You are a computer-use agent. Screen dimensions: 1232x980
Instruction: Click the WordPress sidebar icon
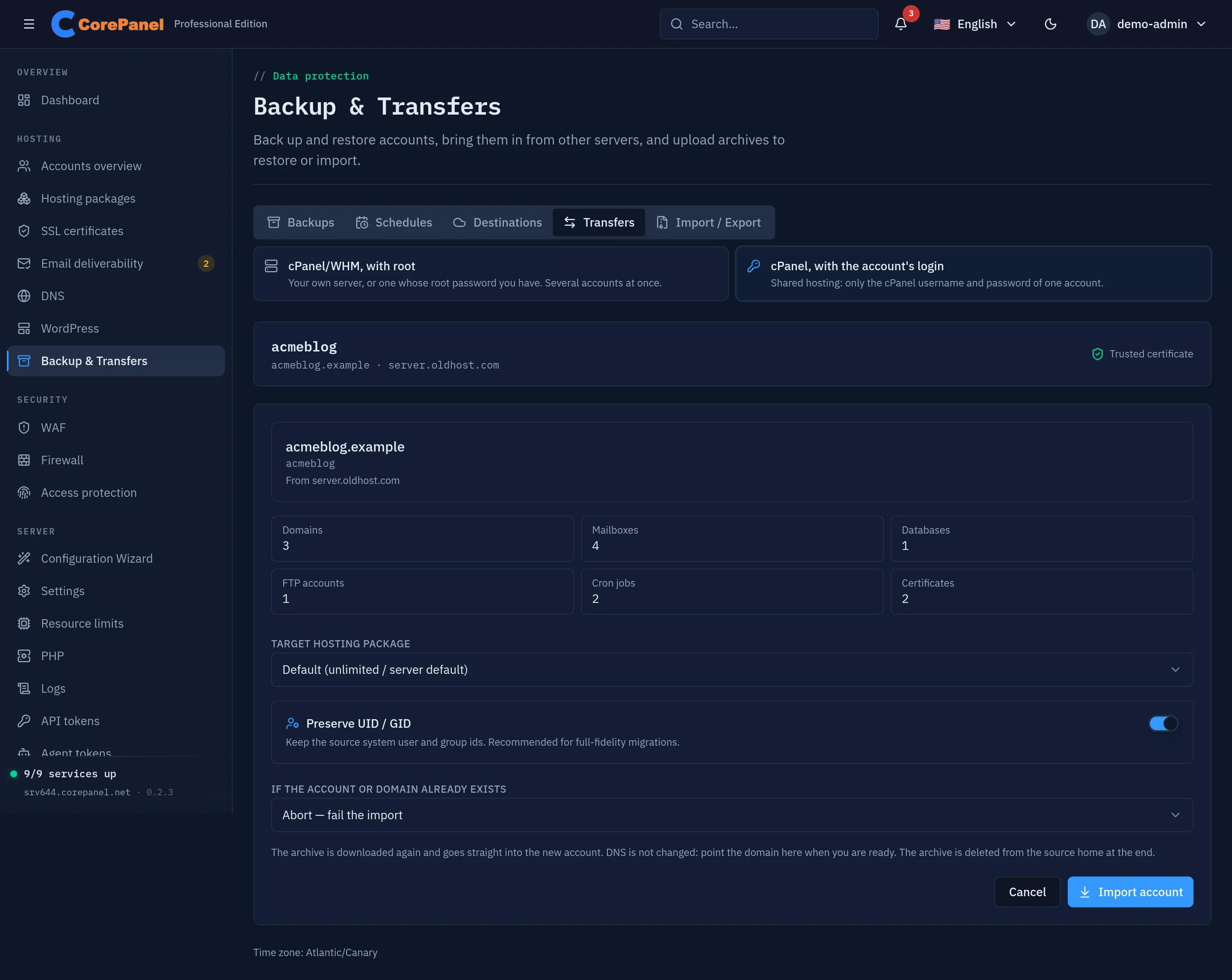pos(24,328)
